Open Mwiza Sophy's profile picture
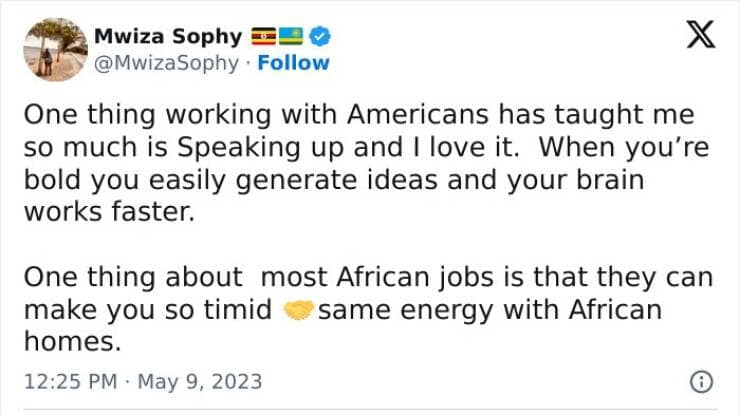This screenshot has width=740, height=415. pos(54,49)
